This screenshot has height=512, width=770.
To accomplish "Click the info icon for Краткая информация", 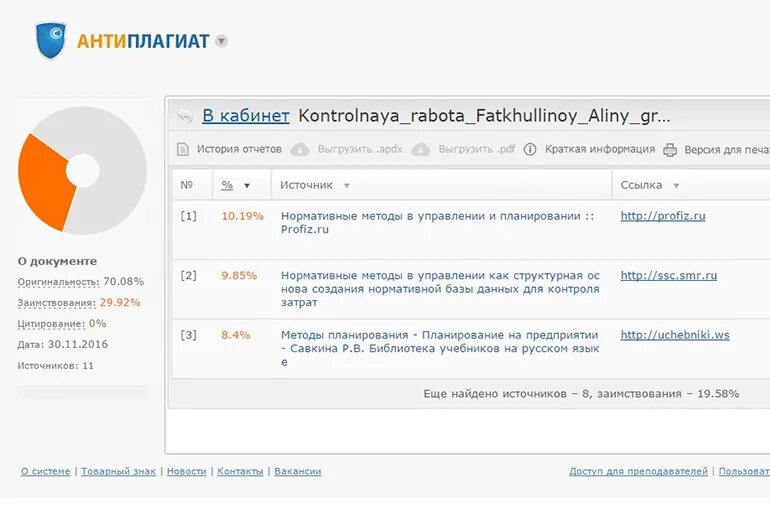I will (530, 149).
